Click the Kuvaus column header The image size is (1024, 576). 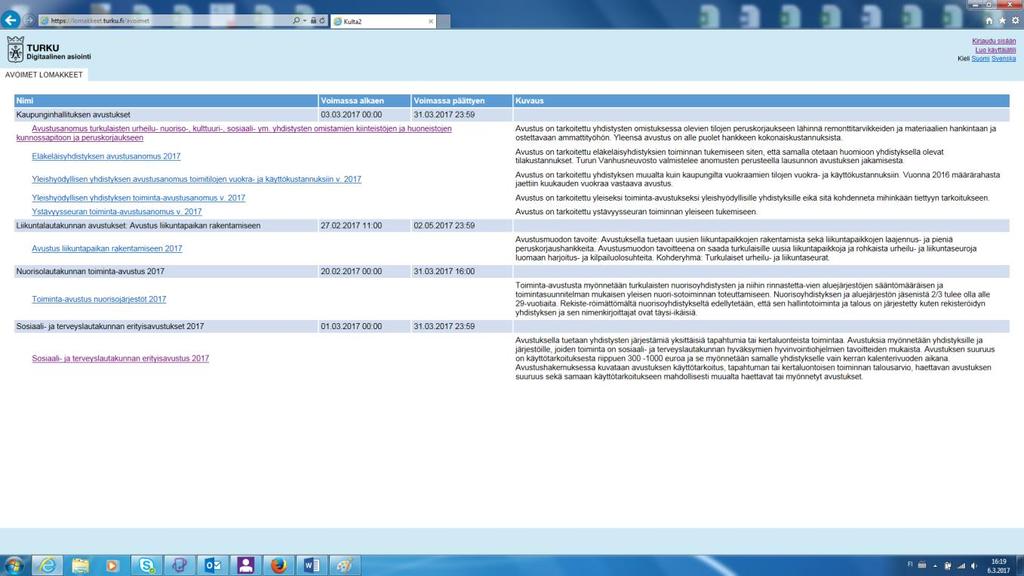pyautogui.click(x=761, y=101)
